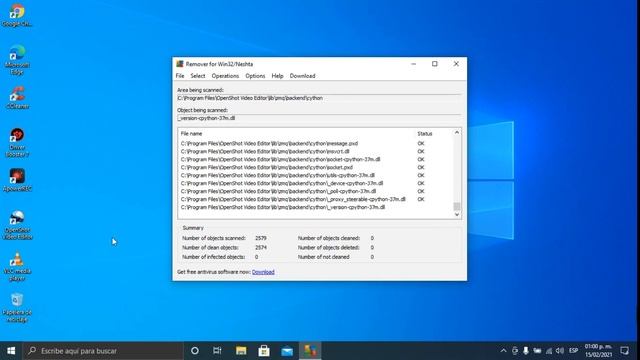Click the Number of not cleaned label
640x360 pixels.
[x=323, y=257]
